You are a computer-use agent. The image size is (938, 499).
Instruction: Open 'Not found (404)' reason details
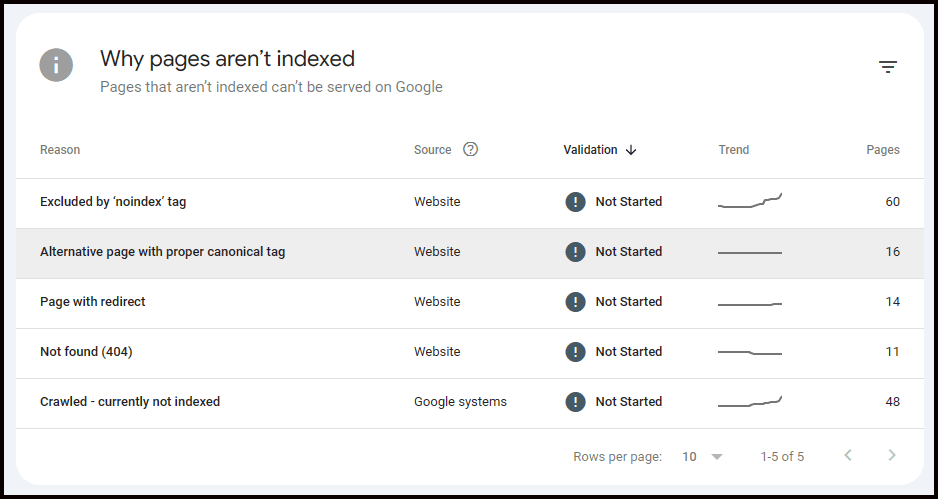tap(86, 352)
